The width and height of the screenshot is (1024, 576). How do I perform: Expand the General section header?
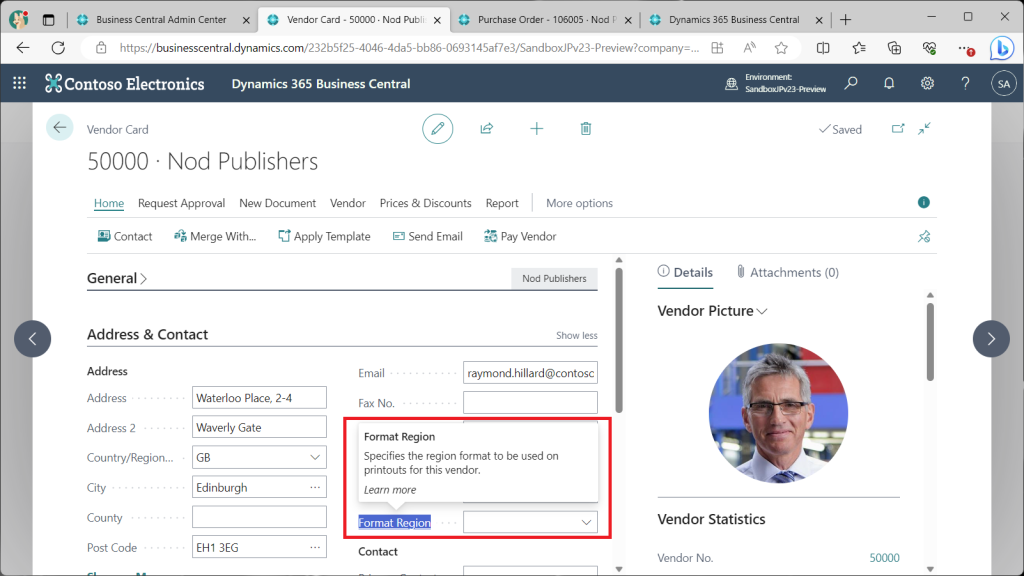117,278
